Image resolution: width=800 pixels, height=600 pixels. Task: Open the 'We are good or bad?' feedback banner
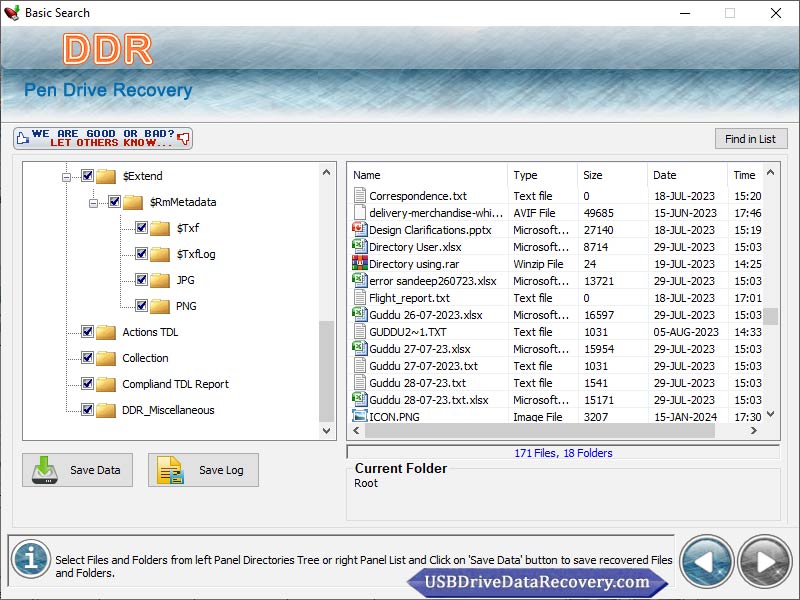[x=103, y=138]
